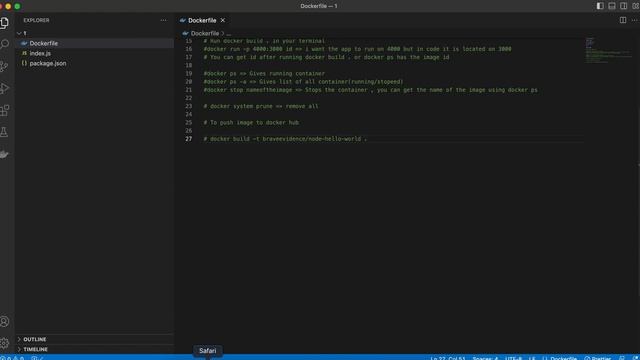Viewport: 640px width, 360px height.
Task: Open the Manage gear icon
Action: point(4,343)
